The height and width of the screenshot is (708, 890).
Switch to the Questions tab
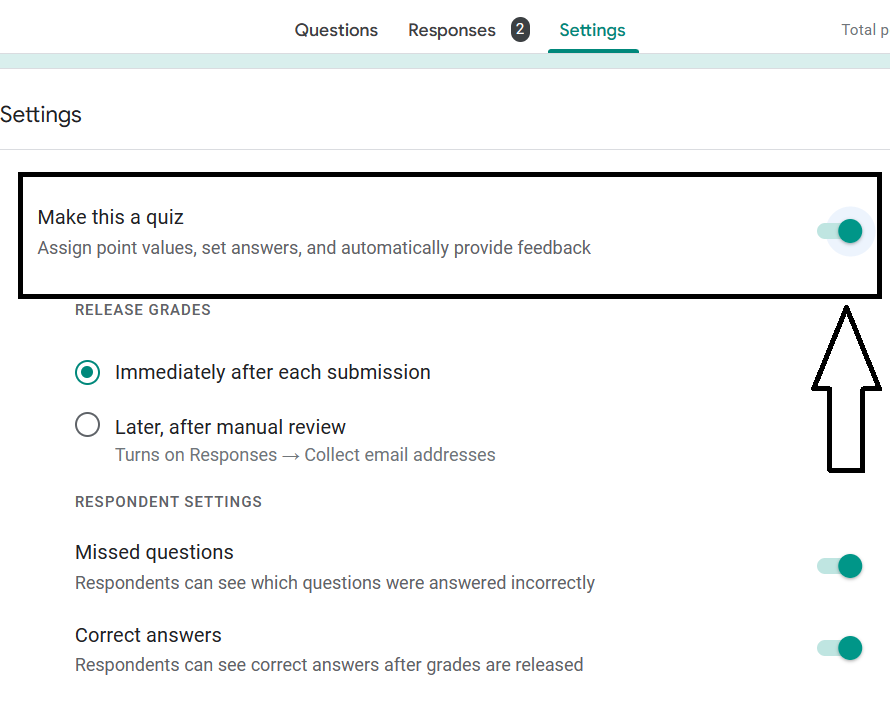pos(336,30)
